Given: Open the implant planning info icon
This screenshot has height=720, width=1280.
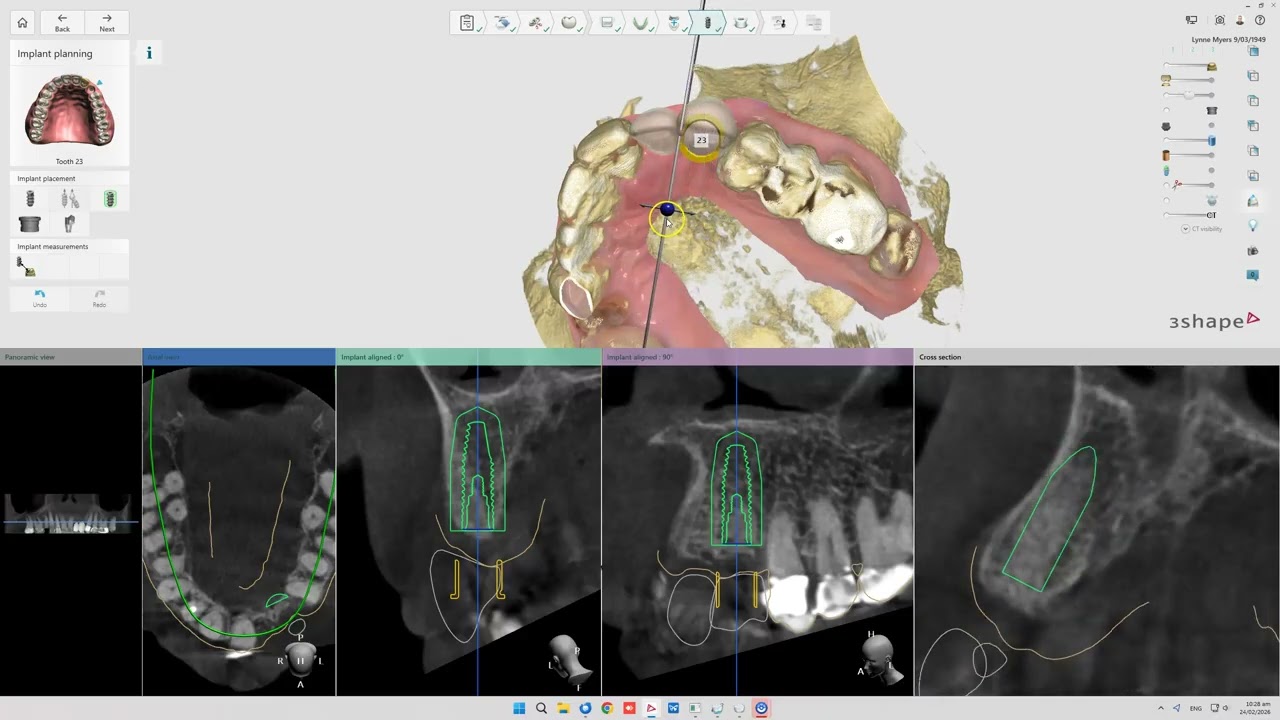Looking at the screenshot, I should (x=149, y=53).
